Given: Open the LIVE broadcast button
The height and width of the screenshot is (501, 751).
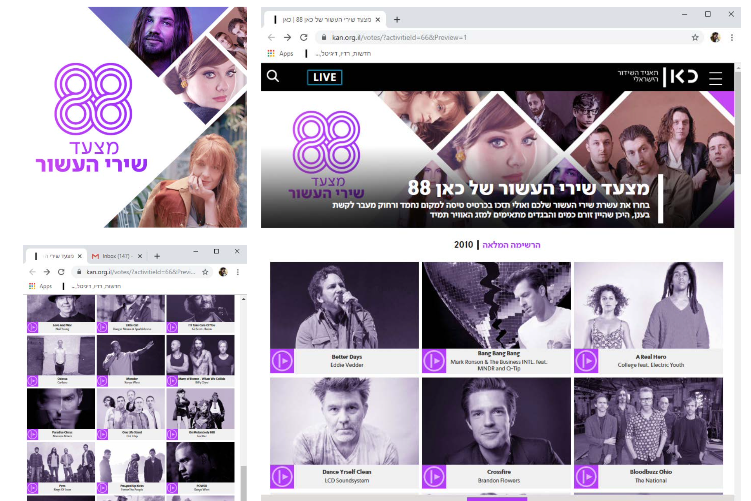Looking at the screenshot, I should (325, 77).
